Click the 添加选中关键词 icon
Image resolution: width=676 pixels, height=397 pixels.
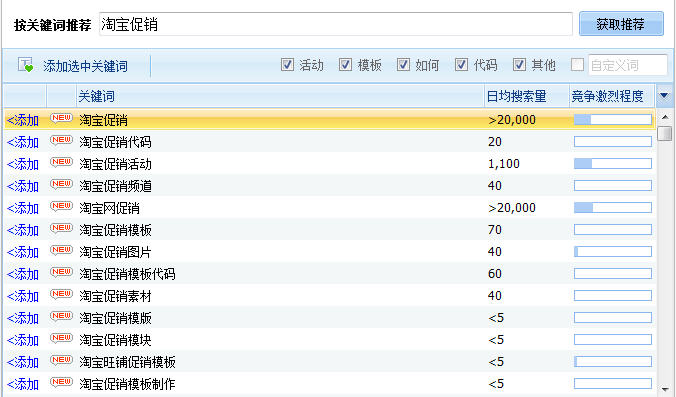(25, 65)
